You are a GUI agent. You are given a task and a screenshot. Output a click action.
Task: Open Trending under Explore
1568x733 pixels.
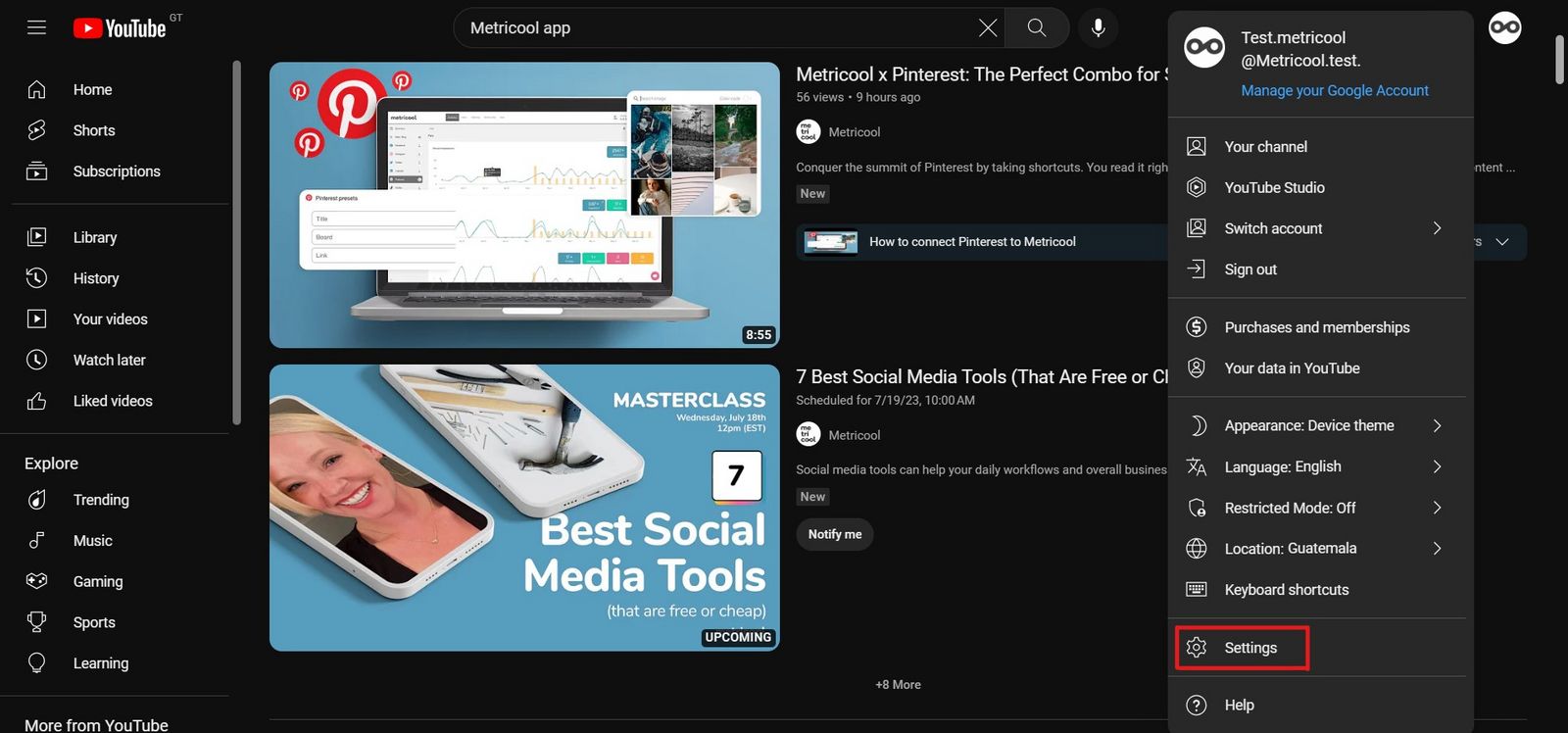pyautogui.click(x=100, y=500)
